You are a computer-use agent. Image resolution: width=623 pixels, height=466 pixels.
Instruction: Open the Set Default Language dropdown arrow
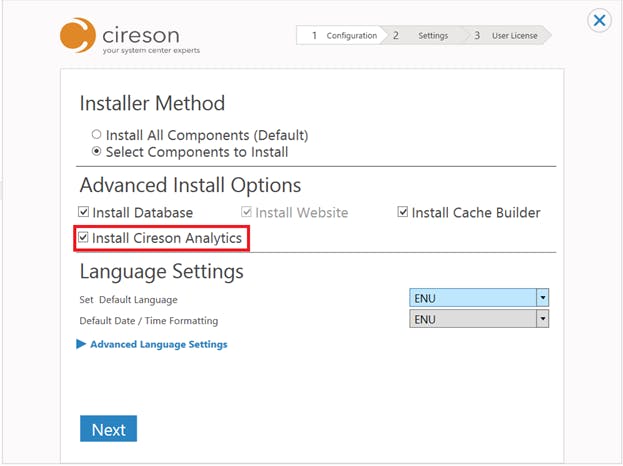point(543,298)
